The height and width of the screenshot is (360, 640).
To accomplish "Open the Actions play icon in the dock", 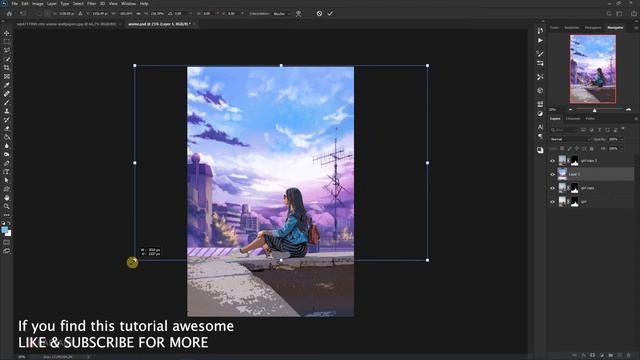I will (x=540, y=40).
